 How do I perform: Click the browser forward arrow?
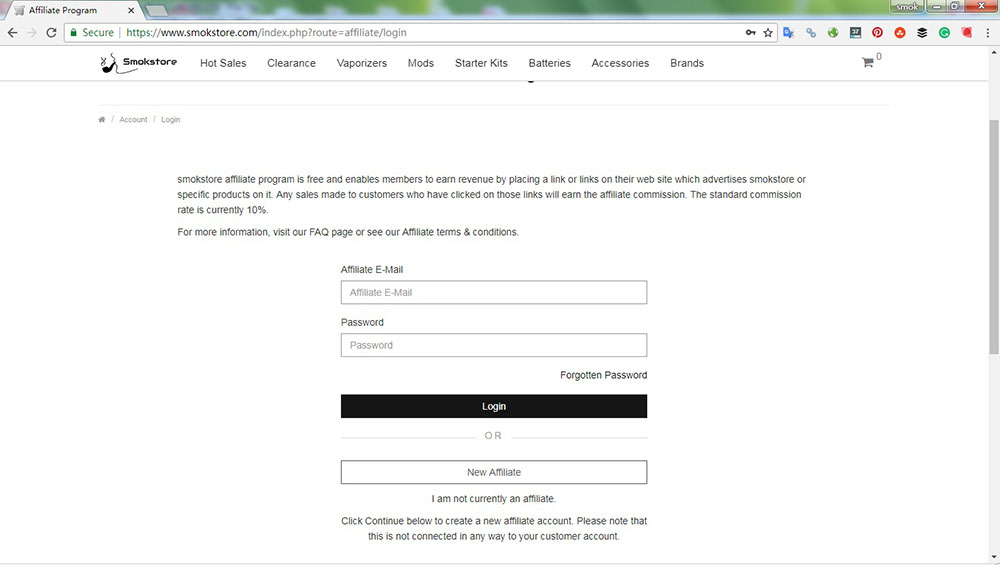32,33
